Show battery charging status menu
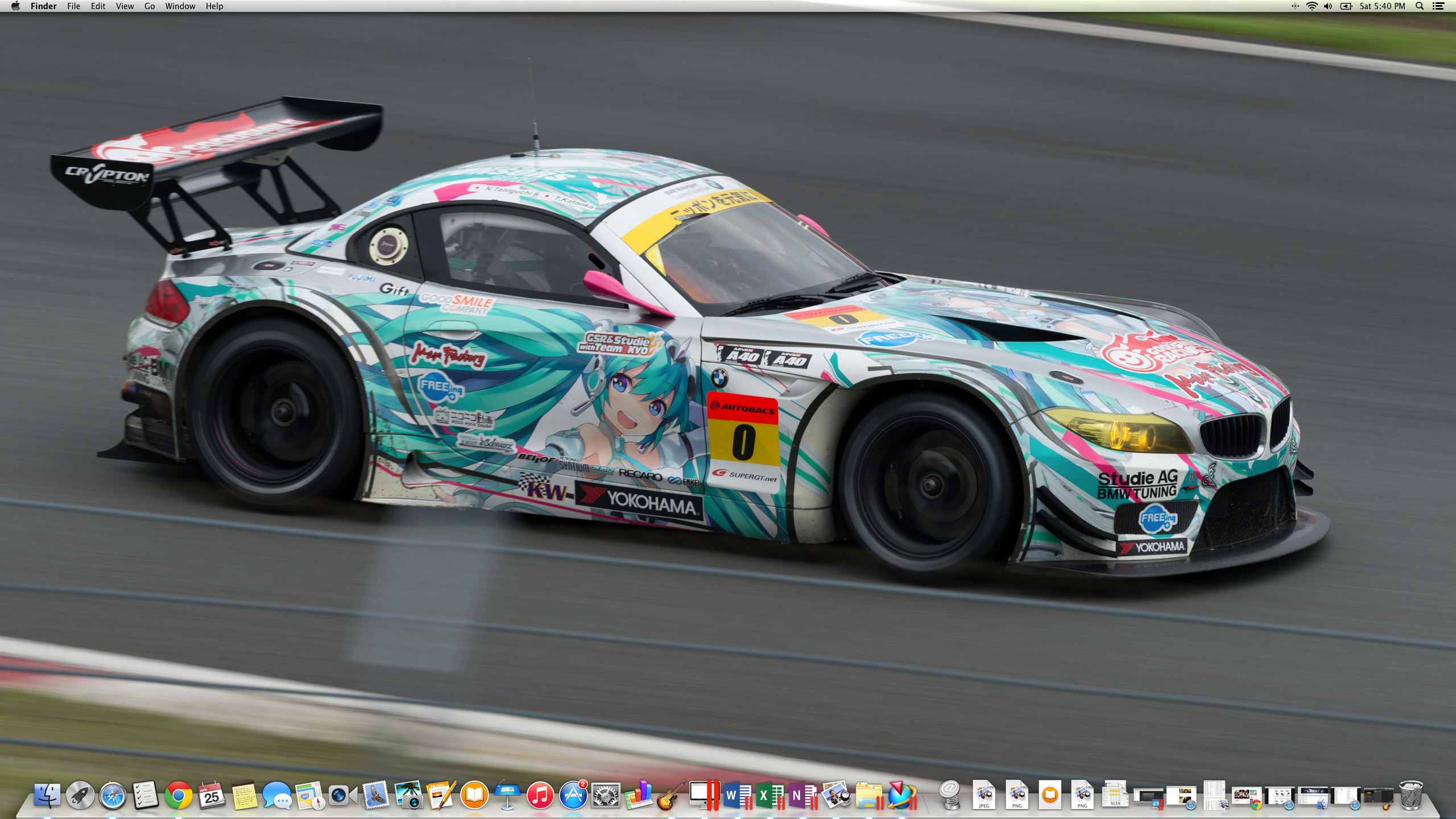The height and width of the screenshot is (819, 1456). (1346, 6)
